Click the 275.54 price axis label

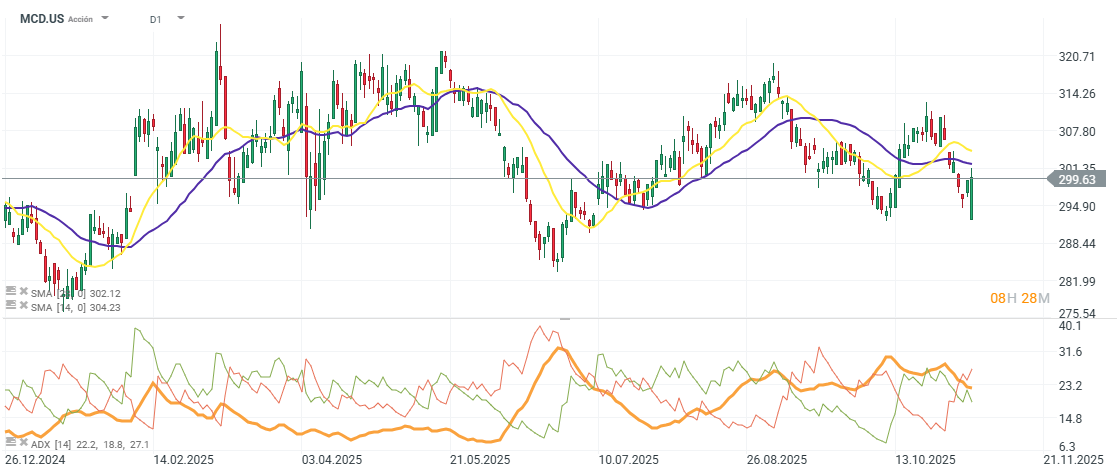pyautogui.click(x=1075, y=313)
